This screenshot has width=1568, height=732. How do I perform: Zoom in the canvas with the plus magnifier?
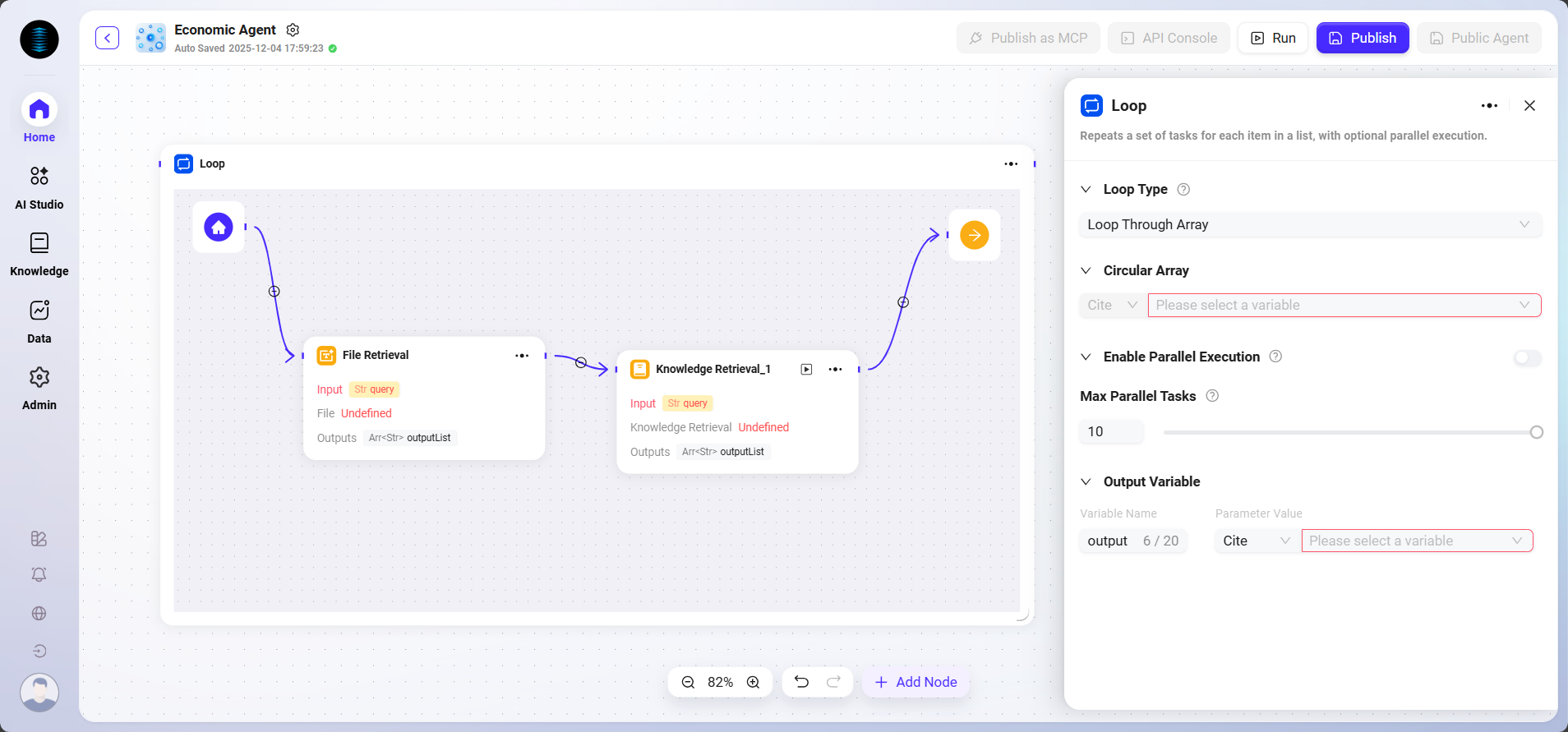[x=753, y=682]
